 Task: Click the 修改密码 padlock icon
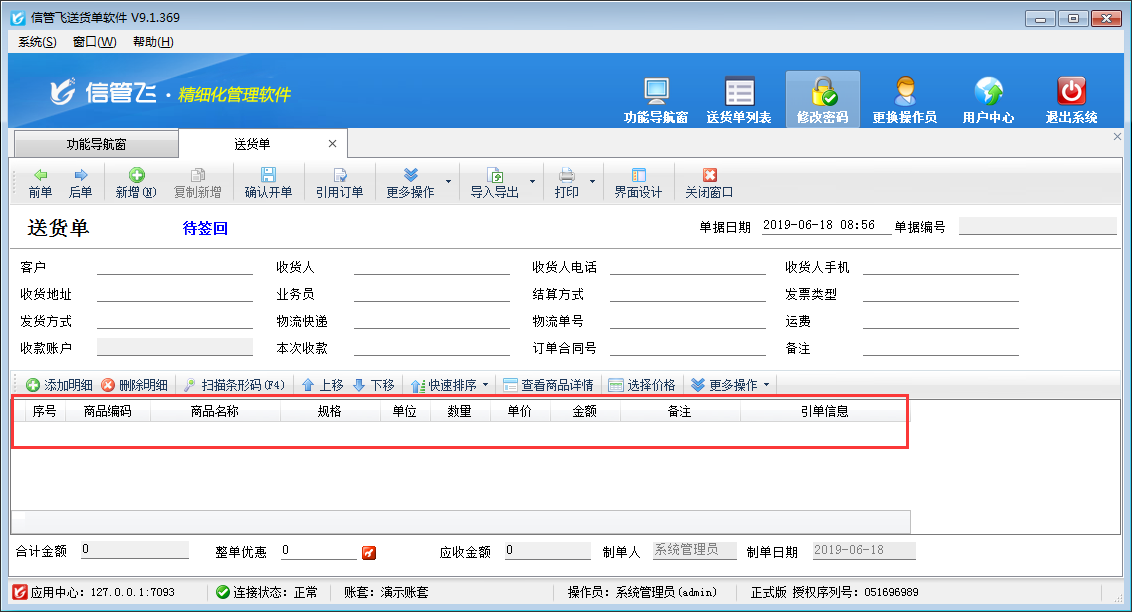(x=822, y=92)
